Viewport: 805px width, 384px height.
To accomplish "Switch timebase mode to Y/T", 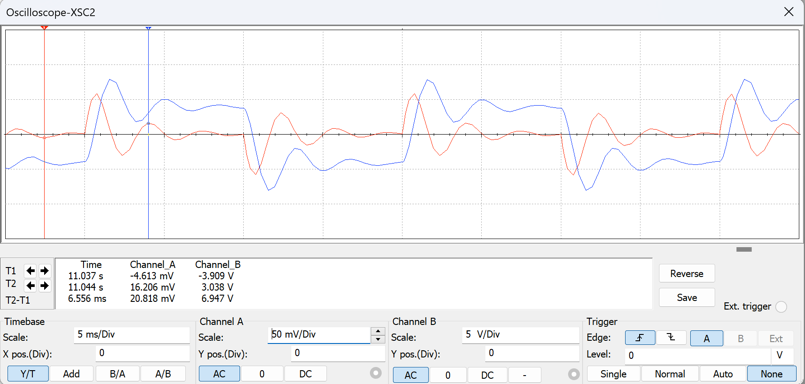I will [x=28, y=374].
